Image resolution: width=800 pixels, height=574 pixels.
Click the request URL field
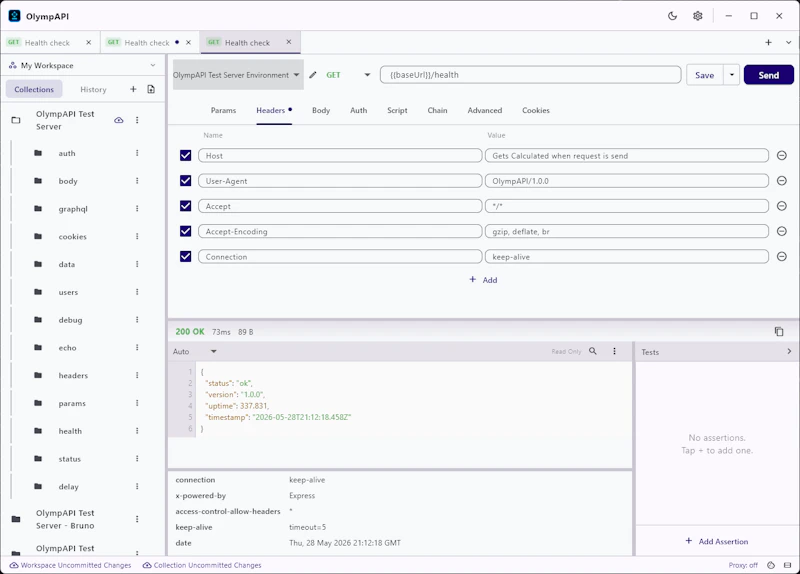tap(530, 74)
